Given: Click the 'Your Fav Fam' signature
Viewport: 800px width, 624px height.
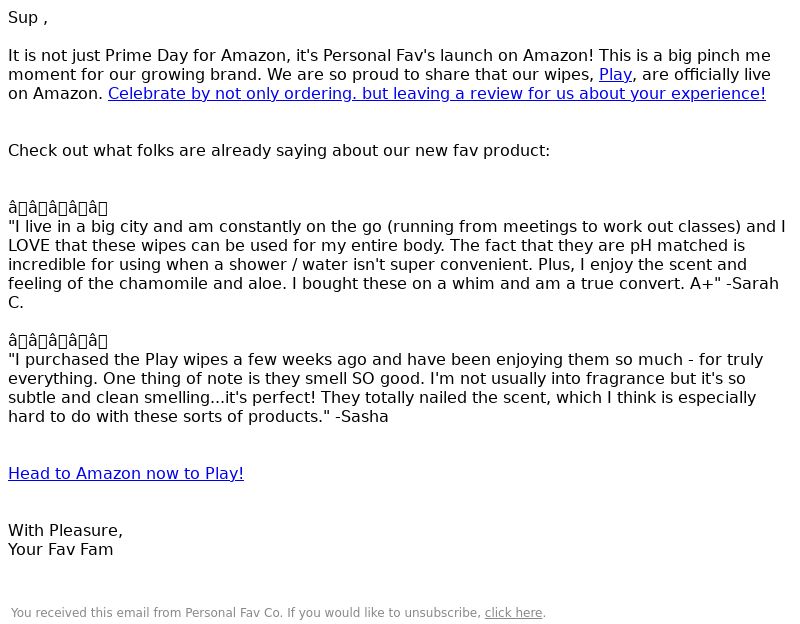Looking at the screenshot, I should coord(61,550).
